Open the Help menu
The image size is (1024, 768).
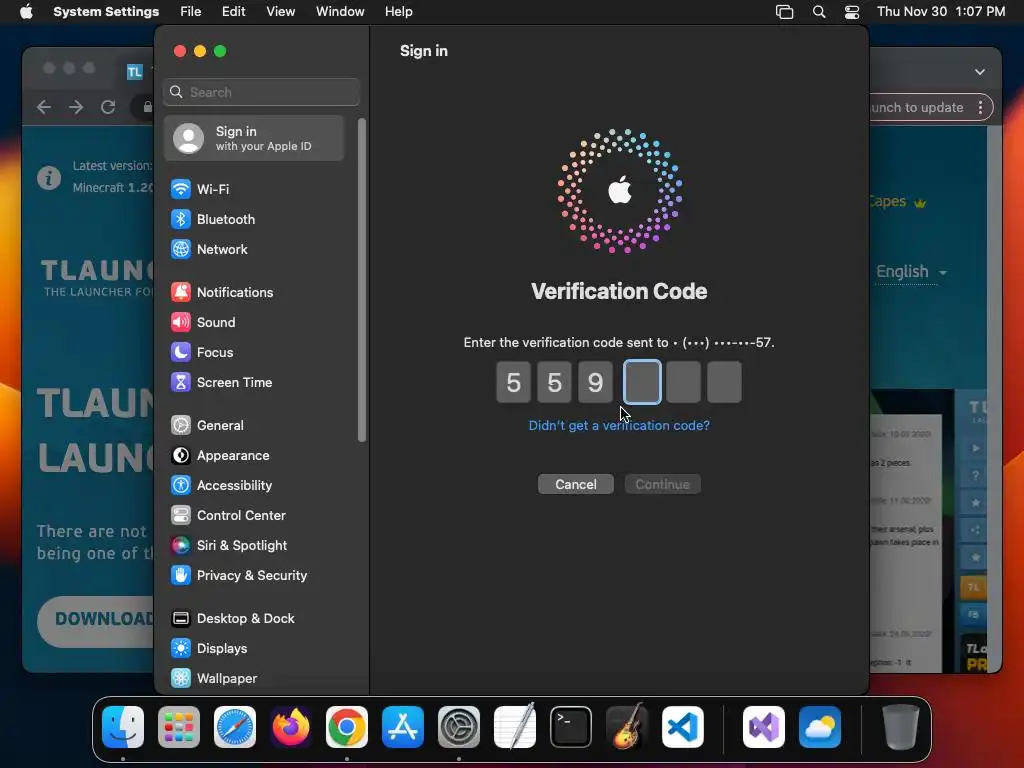point(398,12)
